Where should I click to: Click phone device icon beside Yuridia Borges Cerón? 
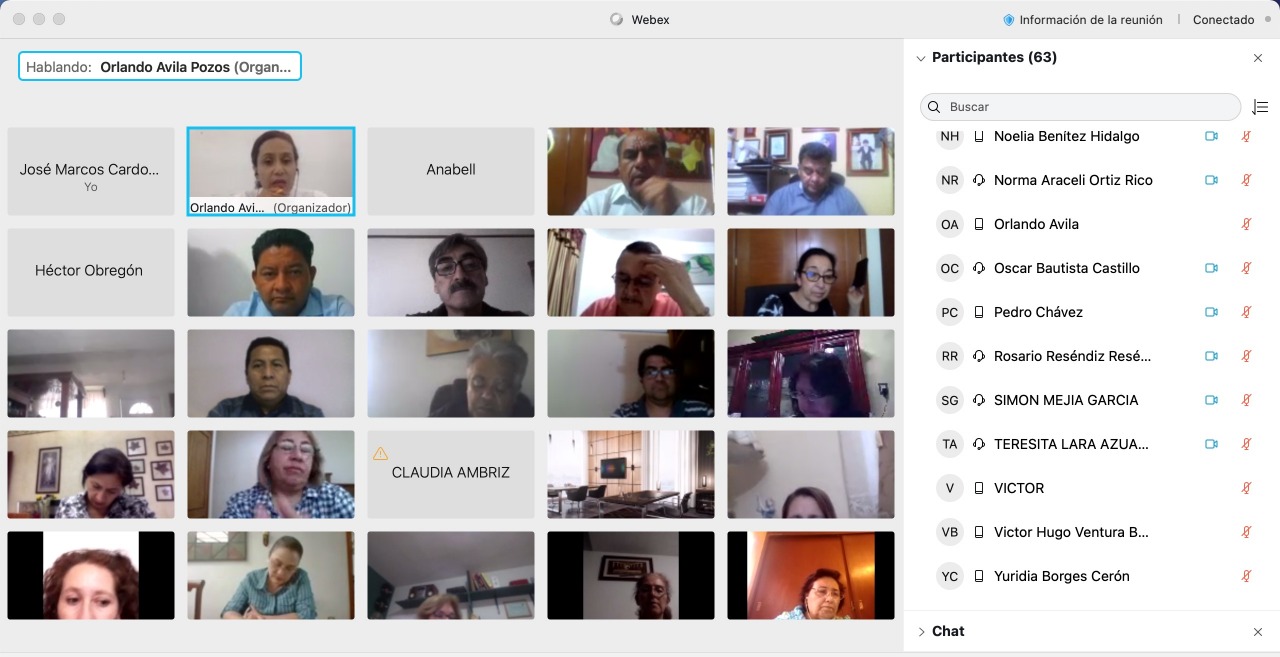pos(979,576)
